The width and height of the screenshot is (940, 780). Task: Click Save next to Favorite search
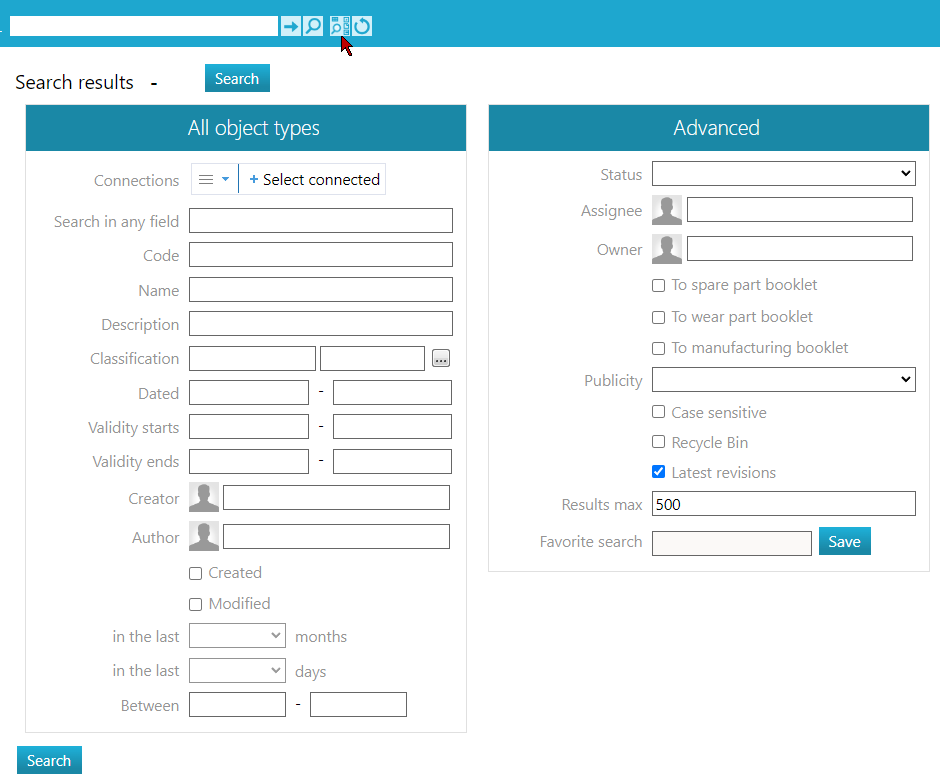click(x=844, y=541)
